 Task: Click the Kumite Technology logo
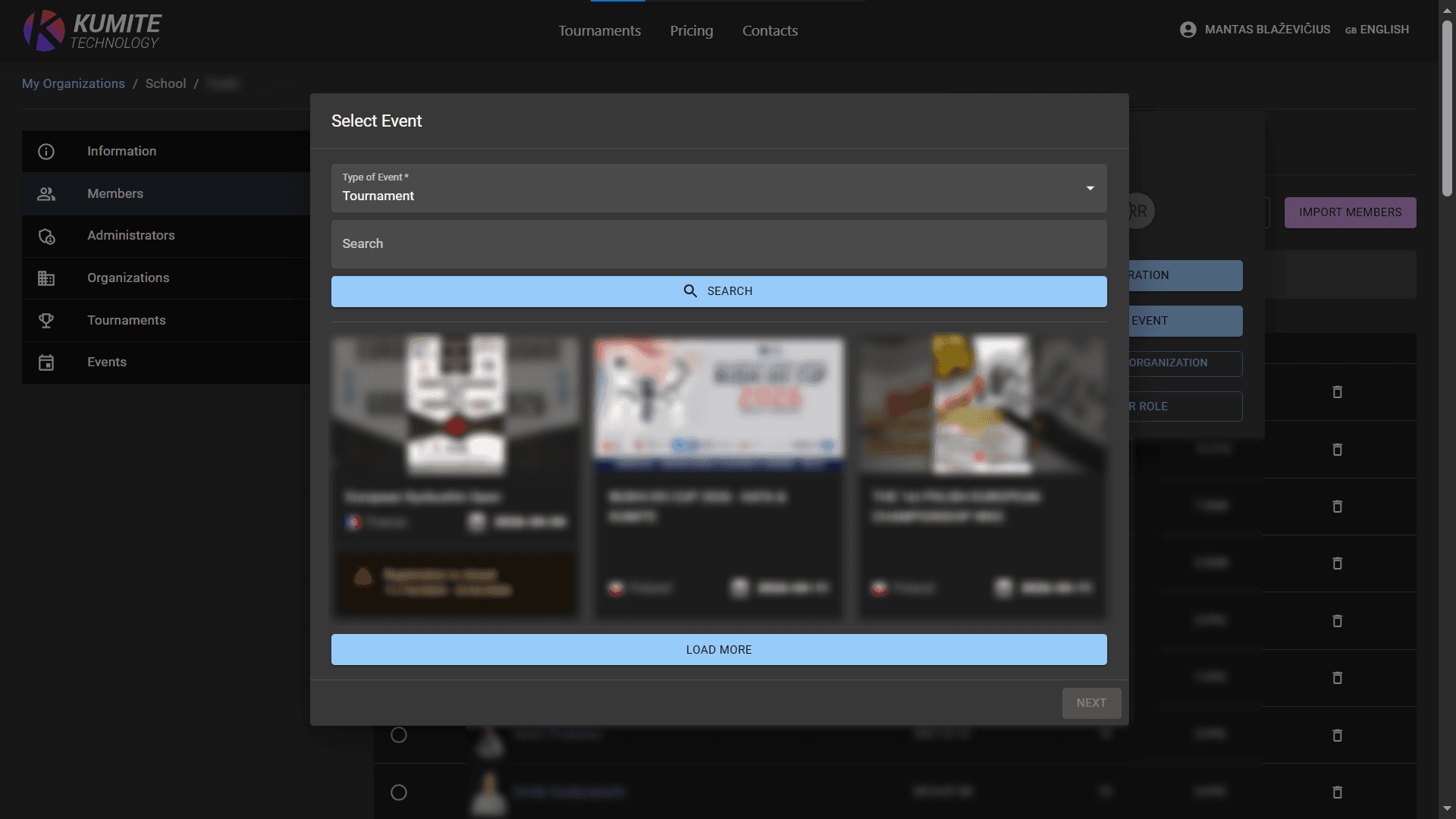[93, 30]
